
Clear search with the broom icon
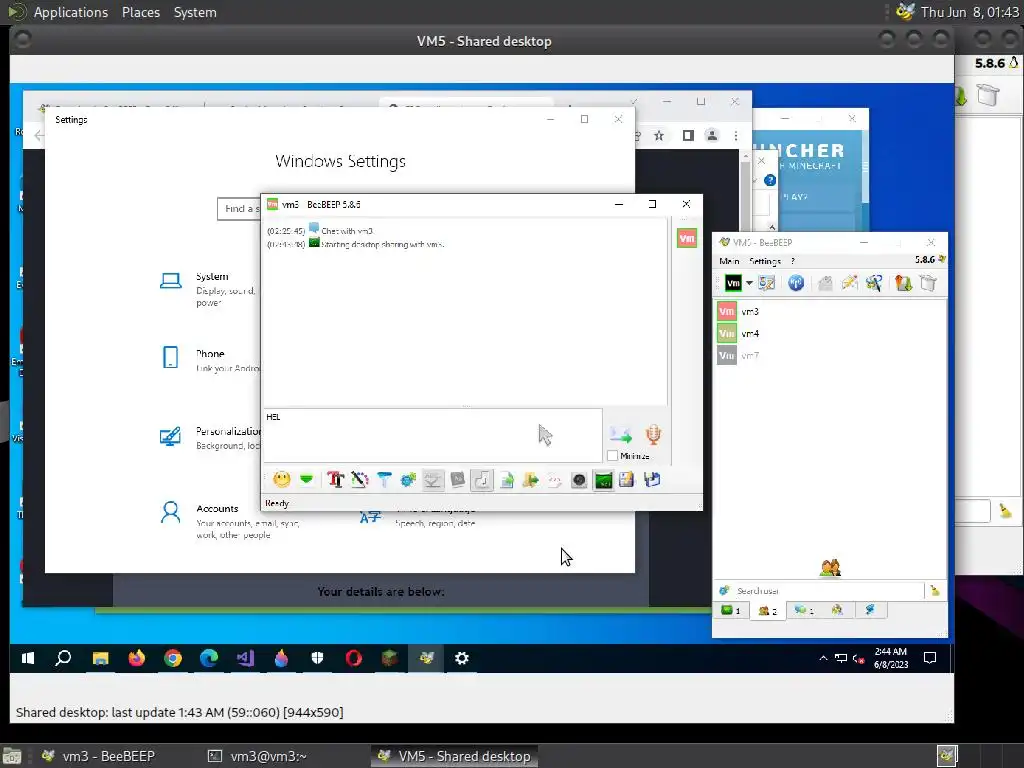pyautogui.click(x=935, y=590)
